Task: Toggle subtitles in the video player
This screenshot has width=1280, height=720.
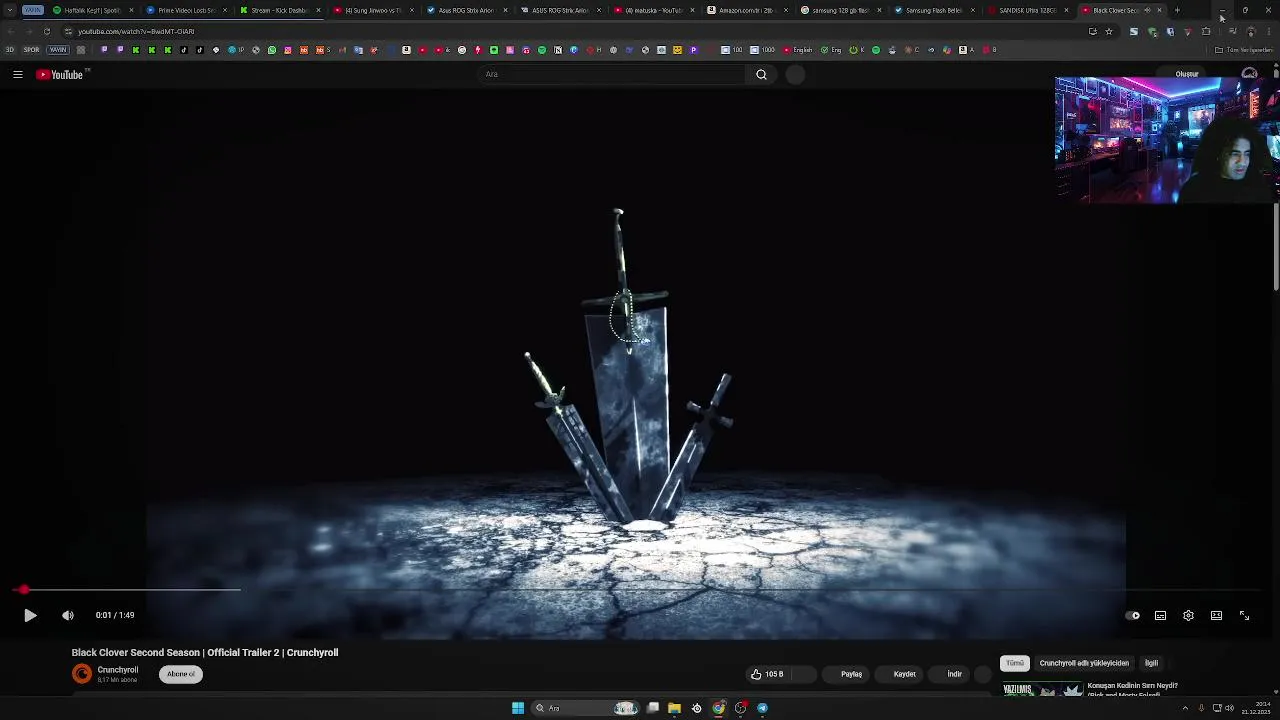Action: pos(1160,615)
